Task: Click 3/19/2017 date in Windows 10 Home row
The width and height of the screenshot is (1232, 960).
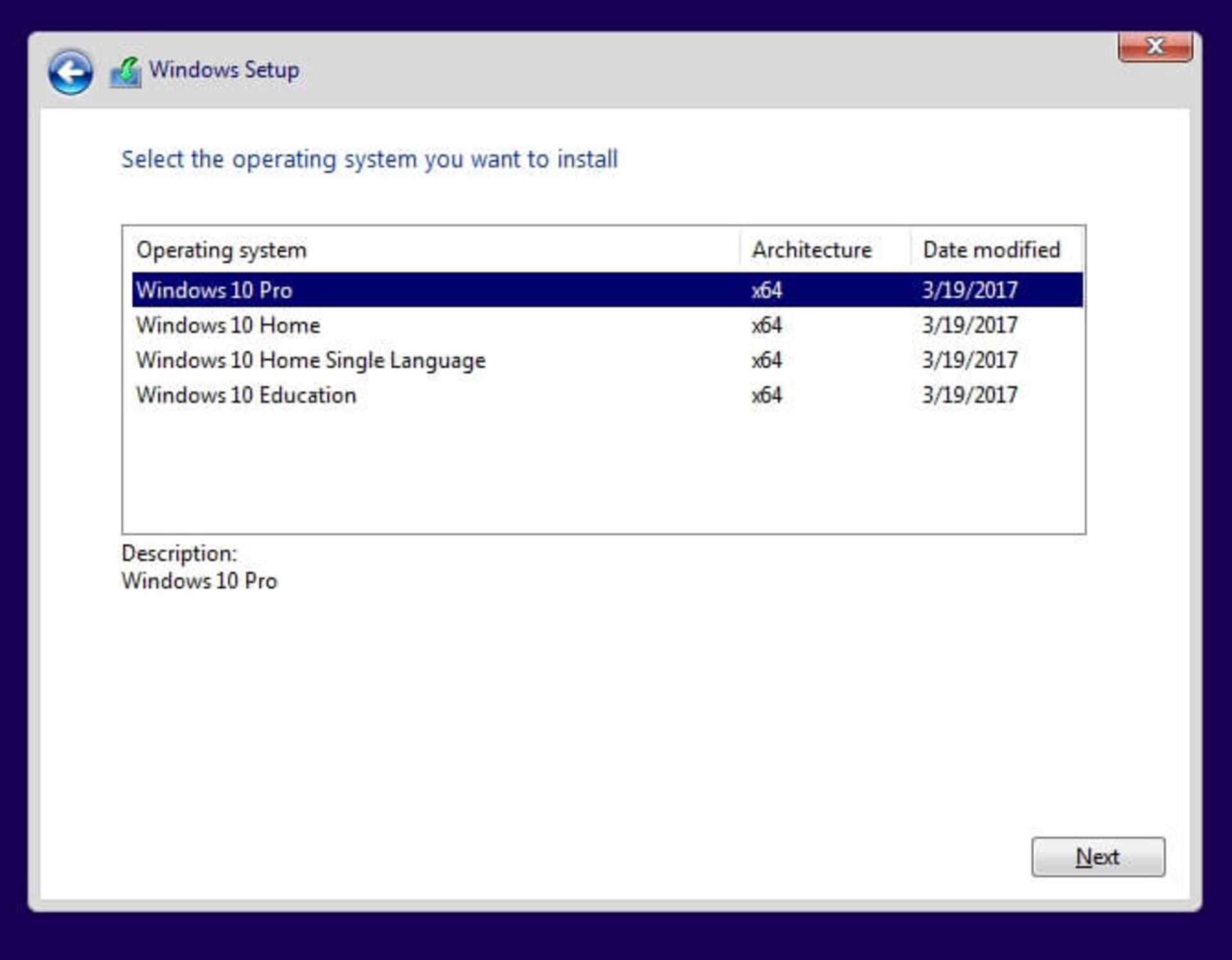Action: (x=970, y=325)
